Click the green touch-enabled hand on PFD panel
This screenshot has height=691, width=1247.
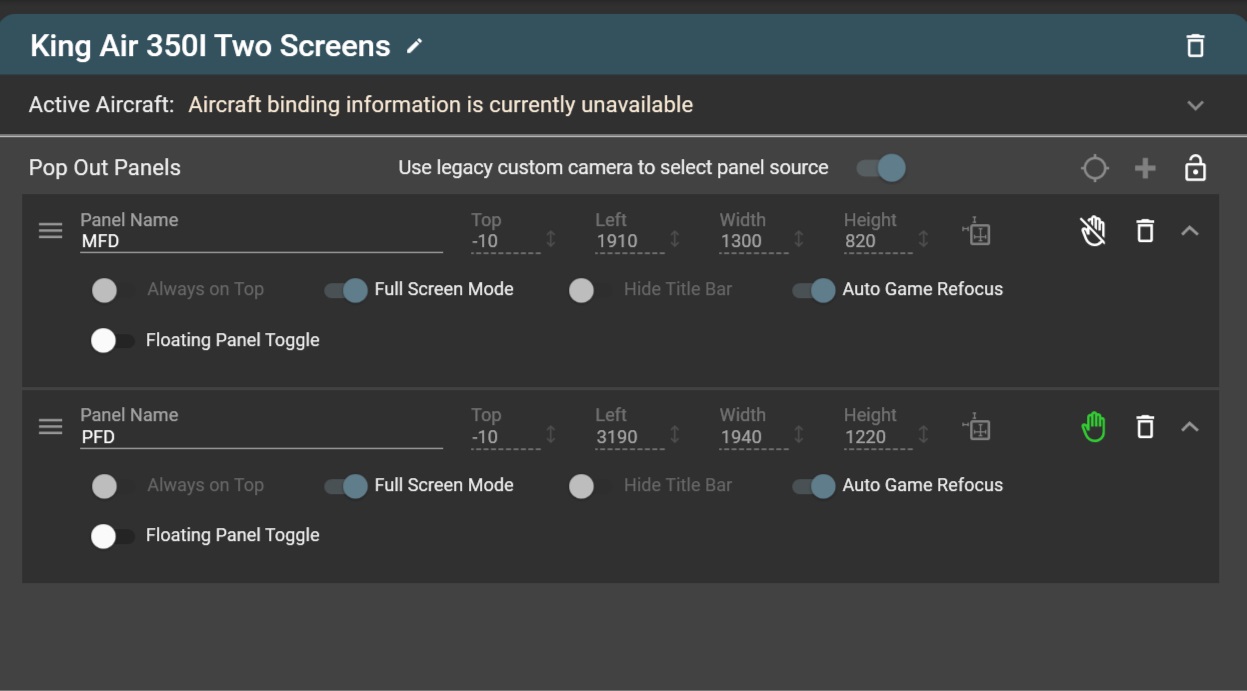click(1093, 426)
